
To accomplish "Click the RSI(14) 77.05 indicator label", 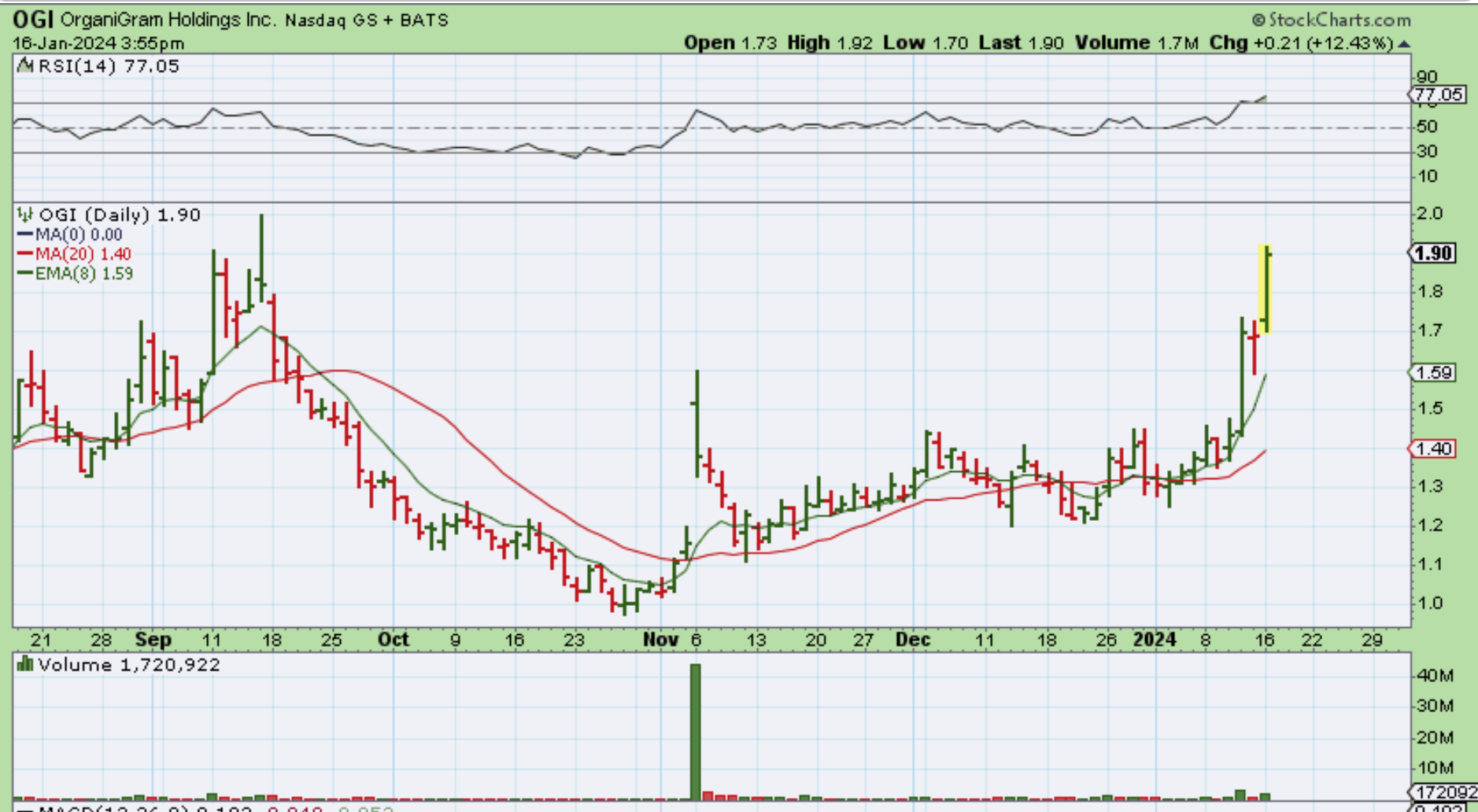I will coord(109,66).
